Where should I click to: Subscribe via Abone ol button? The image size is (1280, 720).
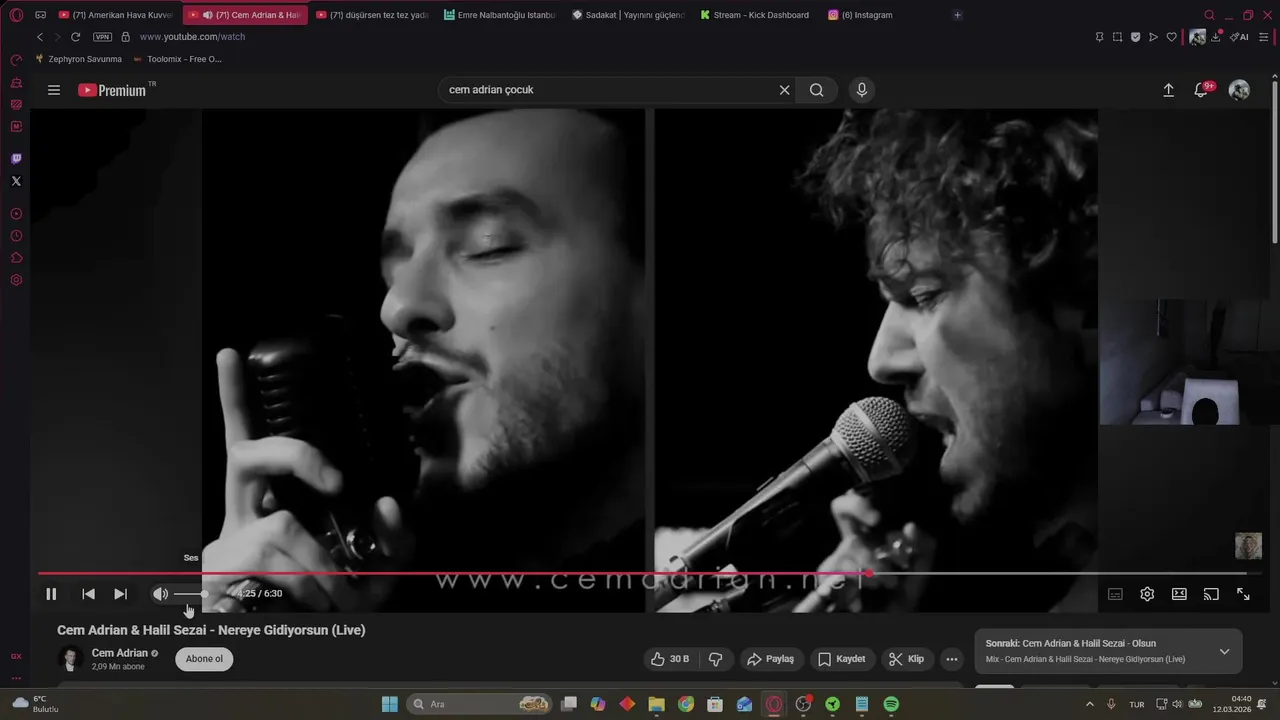[204, 659]
